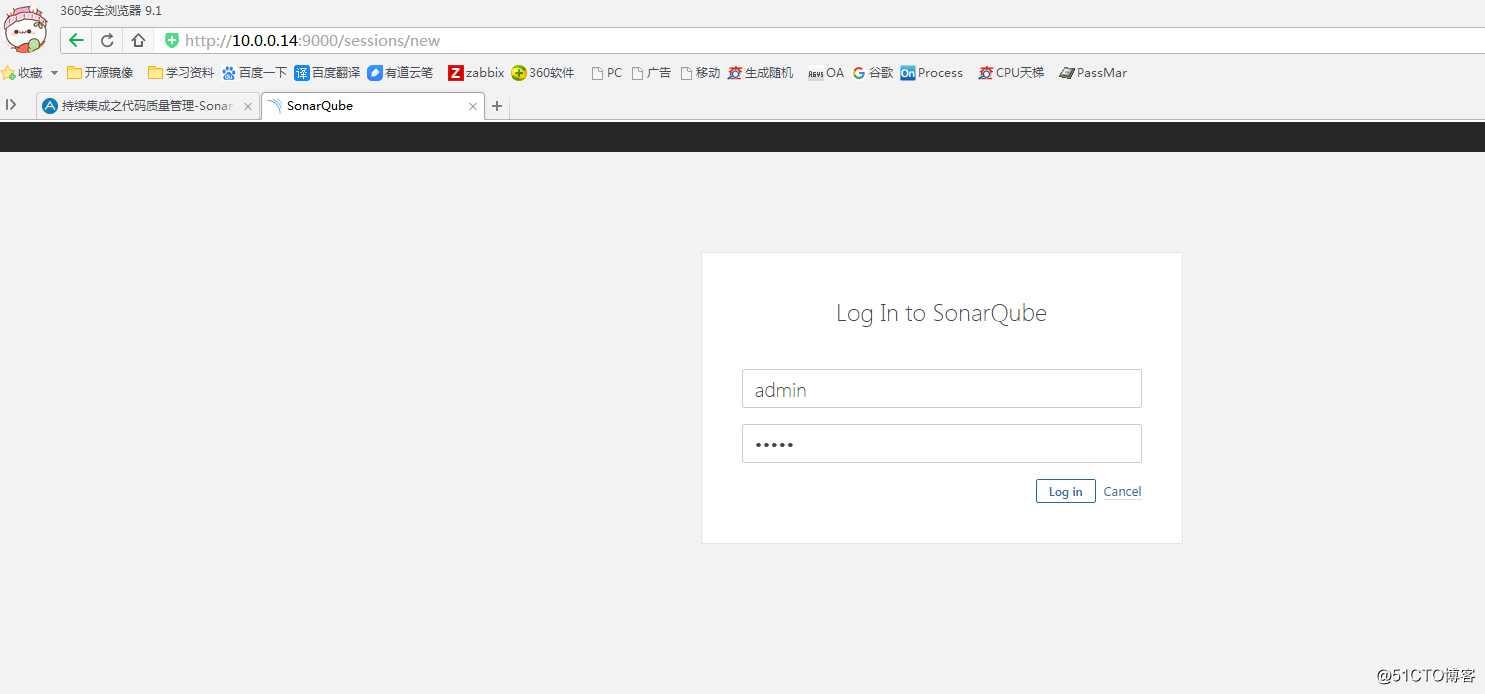1485x694 pixels.
Task: Open the Process bookmark
Action: click(x=932, y=73)
